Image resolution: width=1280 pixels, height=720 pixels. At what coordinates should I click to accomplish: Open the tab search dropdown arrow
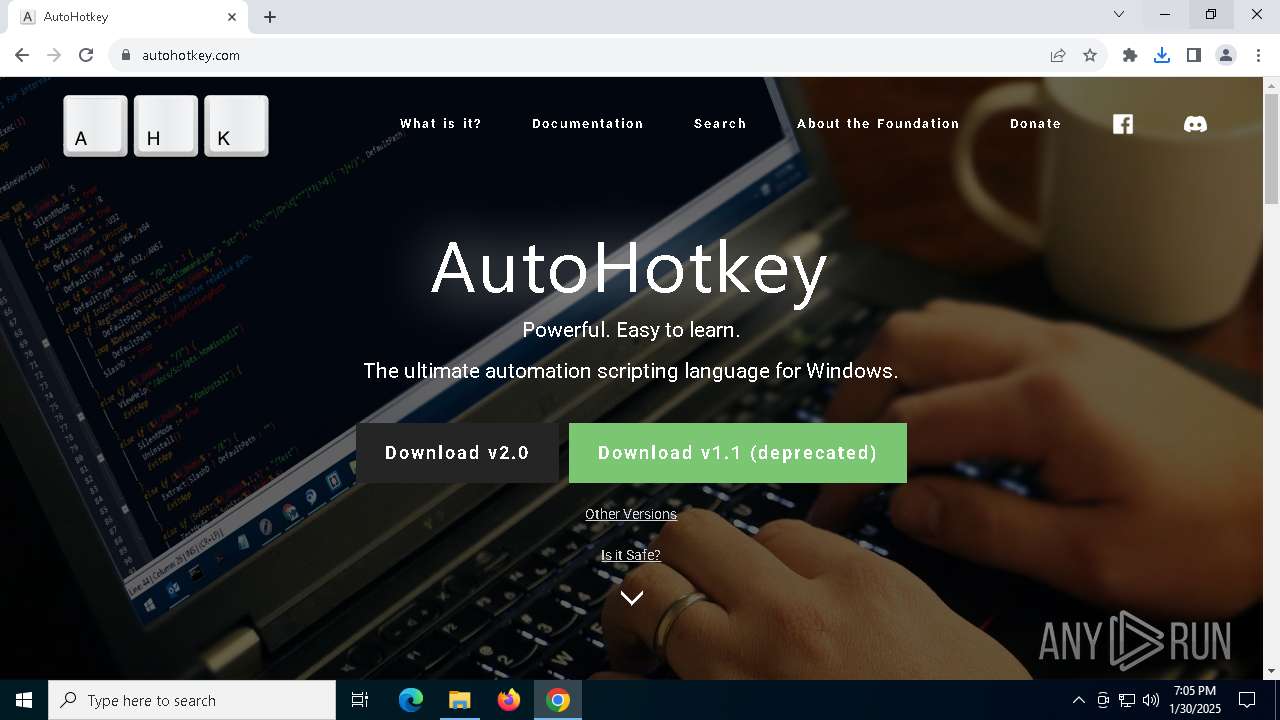[1119, 14]
